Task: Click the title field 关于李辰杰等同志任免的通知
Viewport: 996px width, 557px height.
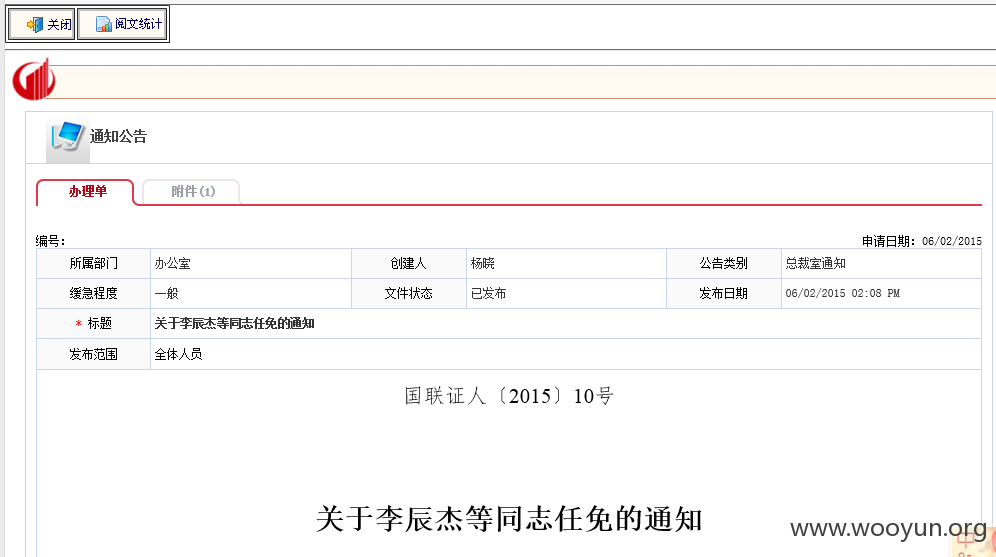Action: coord(234,323)
